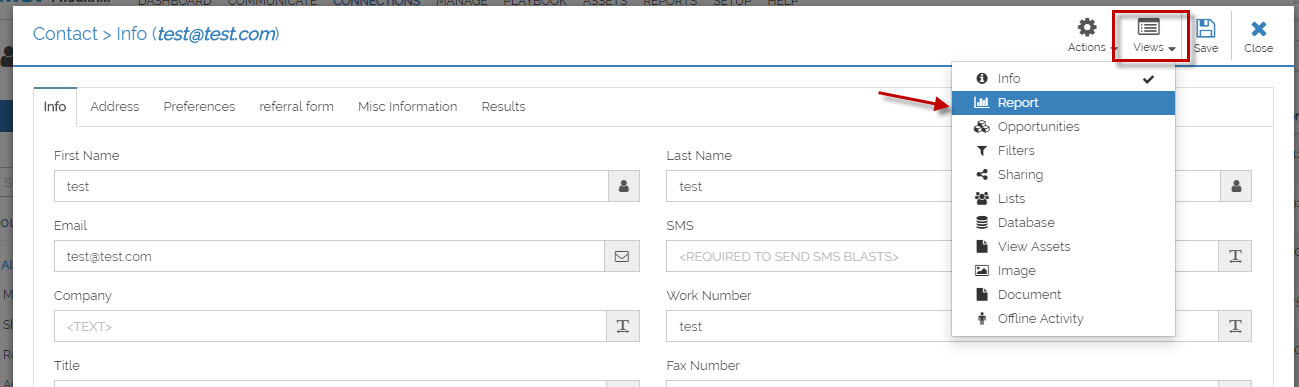Click the envelope icon beside Email
This screenshot has height=387, width=1299.
click(622, 256)
